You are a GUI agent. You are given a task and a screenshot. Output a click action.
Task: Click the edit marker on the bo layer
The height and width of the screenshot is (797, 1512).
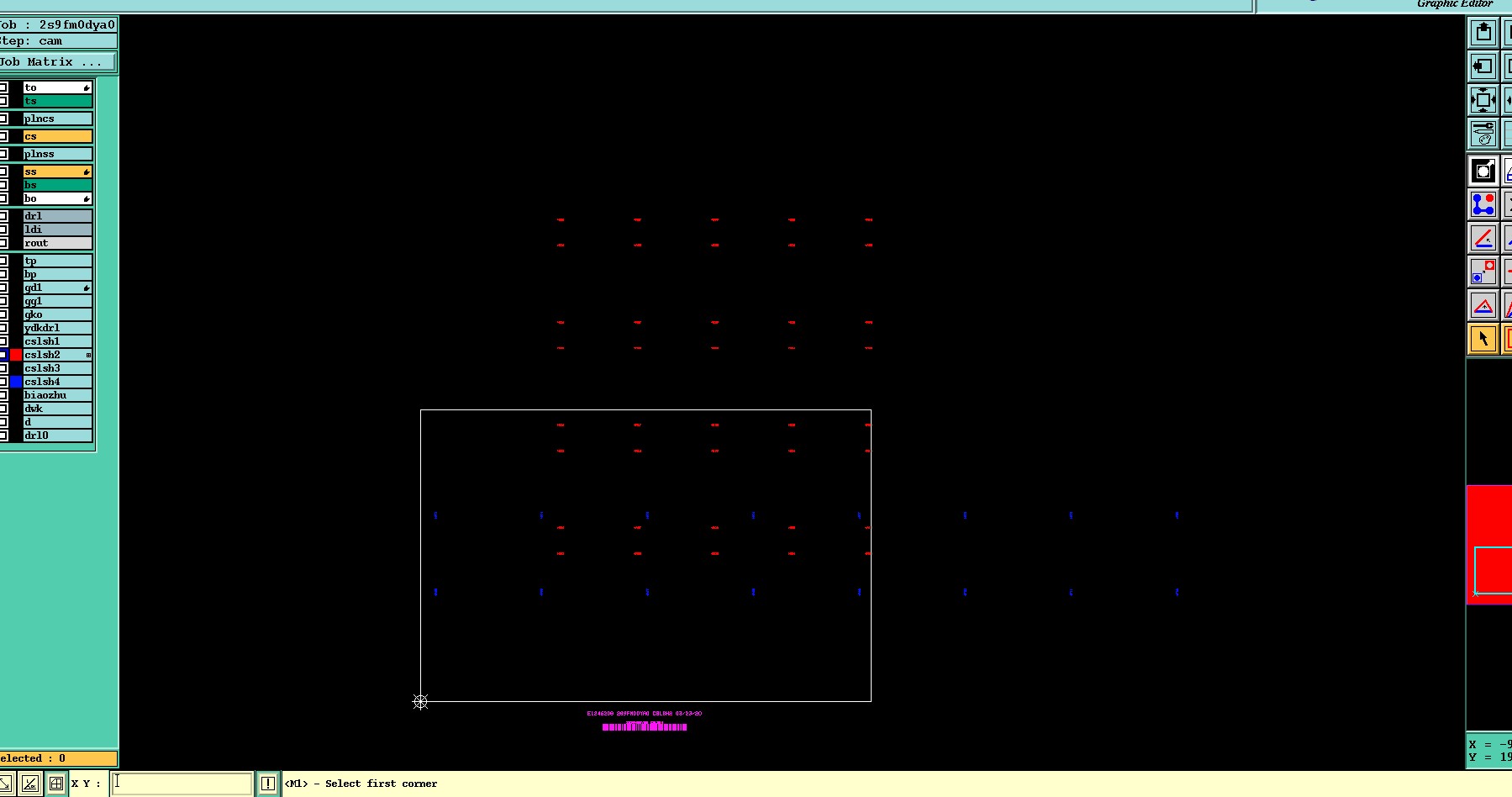(87, 198)
